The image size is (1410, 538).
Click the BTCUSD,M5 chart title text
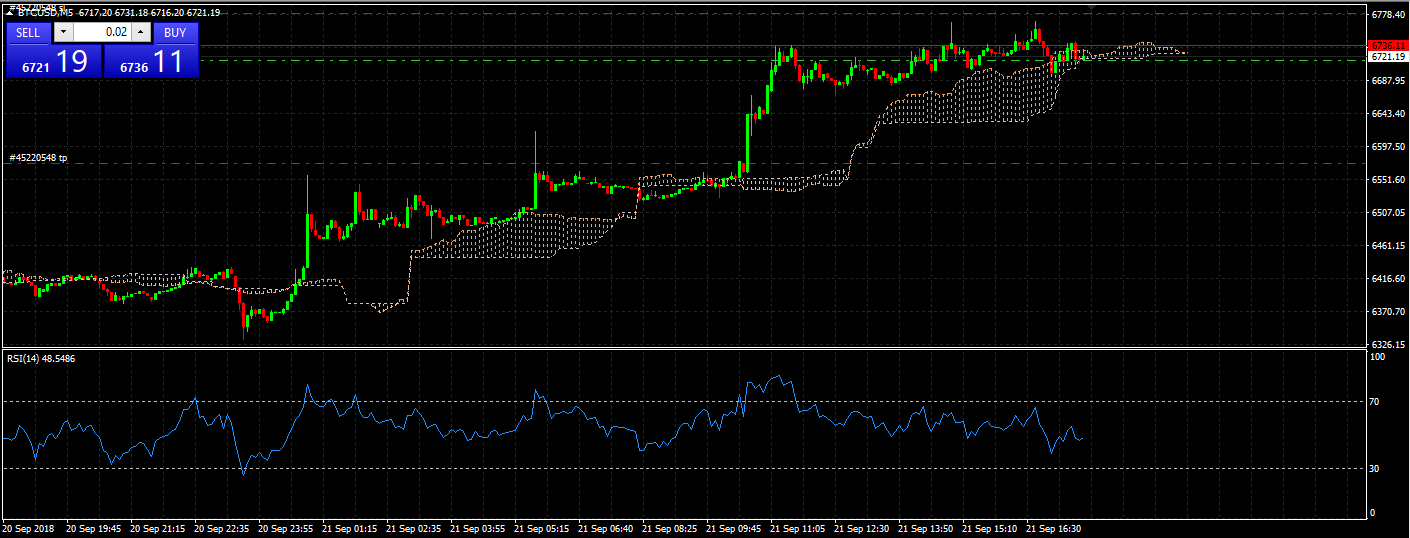click(46, 13)
